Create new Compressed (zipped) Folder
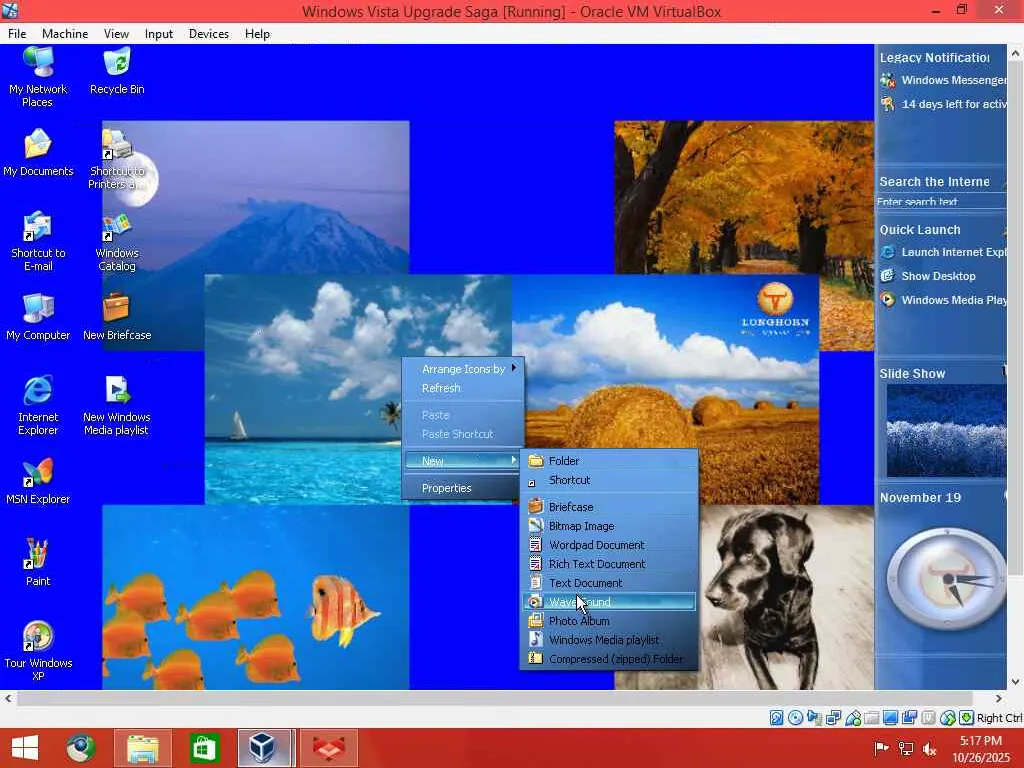 click(609, 659)
